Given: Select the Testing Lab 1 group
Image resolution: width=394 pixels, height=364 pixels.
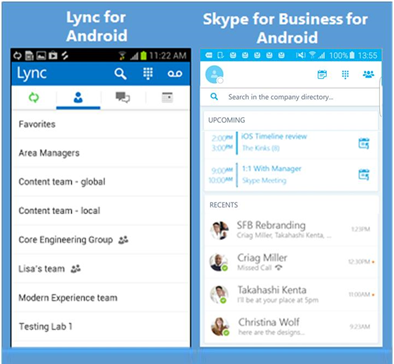Looking at the screenshot, I should coord(101,326).
